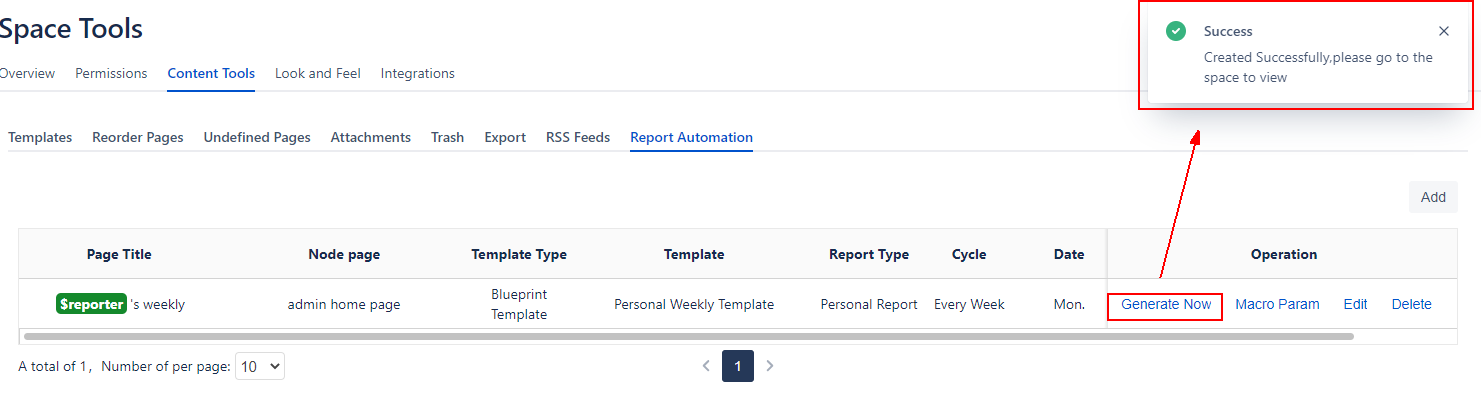Click the Add button
Image resolution: width=1481 pixels, height=420 pixels.
click(x=1432, y=197)
